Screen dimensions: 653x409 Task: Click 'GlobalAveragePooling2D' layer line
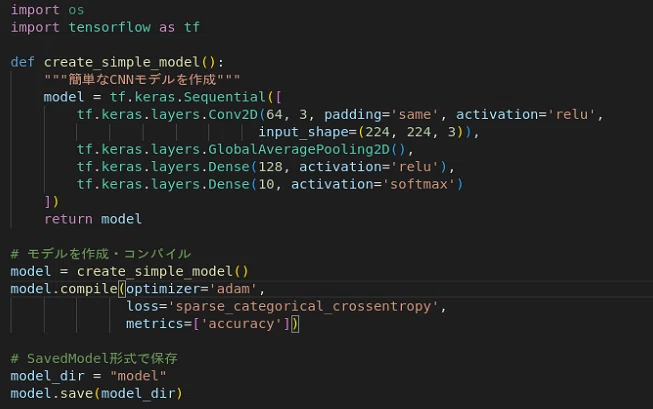tap(245, 149)
